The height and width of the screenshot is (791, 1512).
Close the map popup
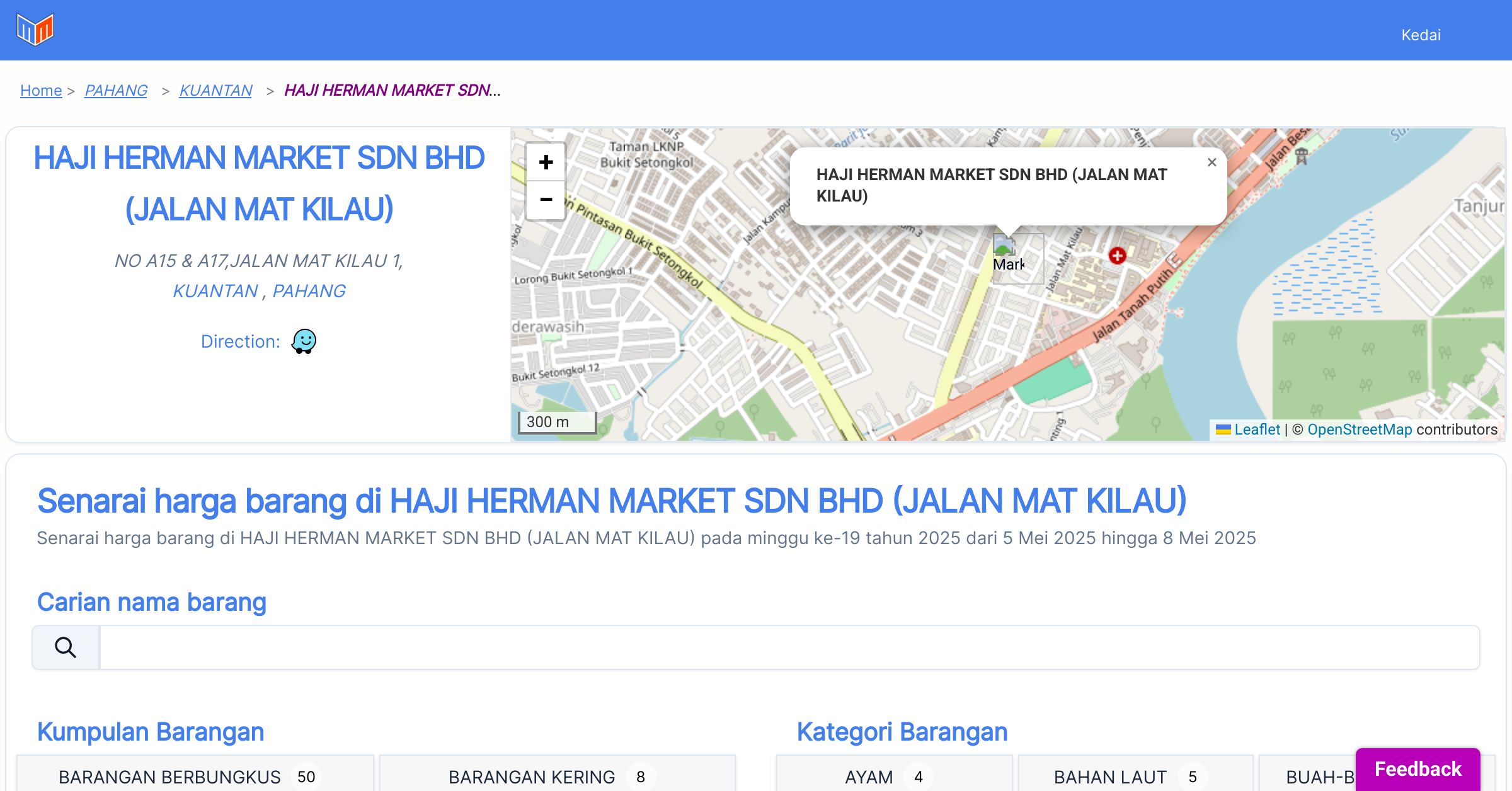point(1211,162)
